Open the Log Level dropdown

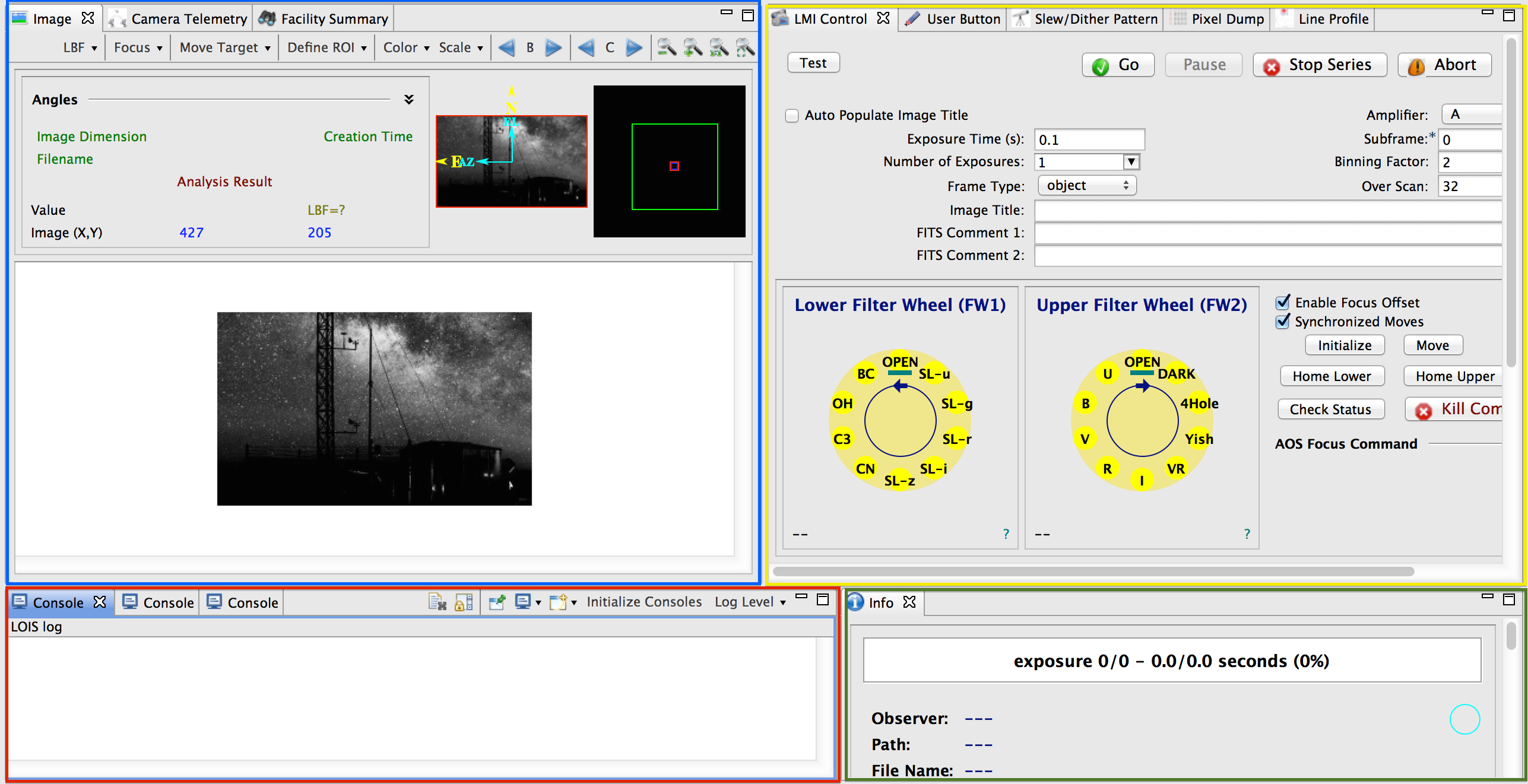[x=750, y=602]
